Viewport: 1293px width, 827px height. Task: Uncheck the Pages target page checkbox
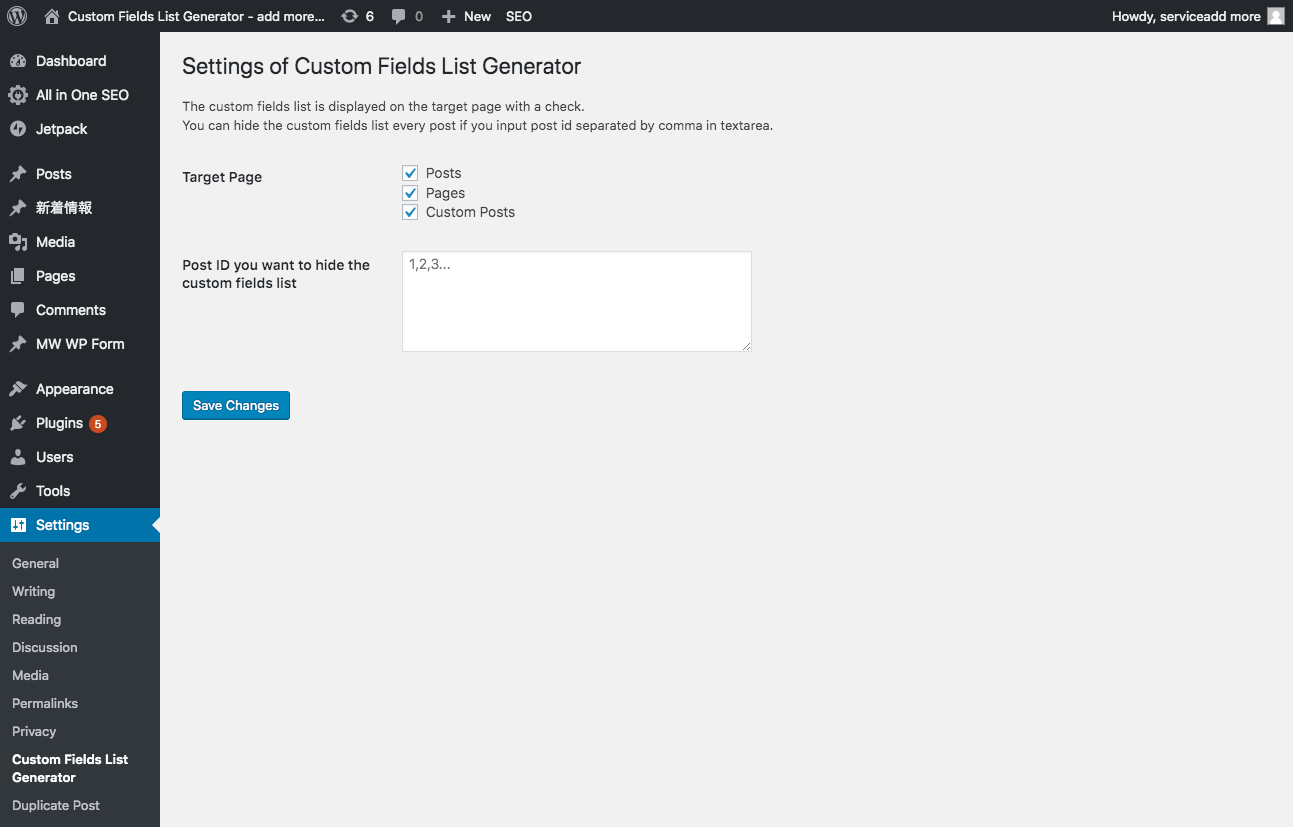pyautogui.click(x=410, y=193)
